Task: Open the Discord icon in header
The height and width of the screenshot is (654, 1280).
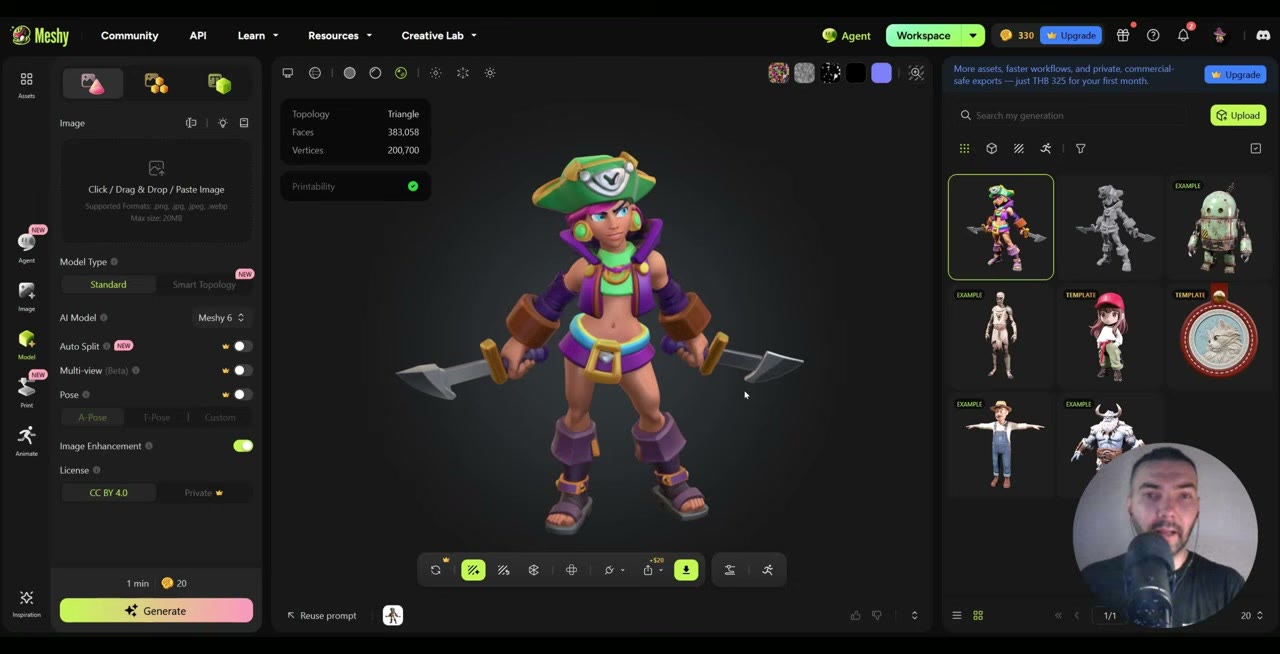Action: coord(1263,35)
